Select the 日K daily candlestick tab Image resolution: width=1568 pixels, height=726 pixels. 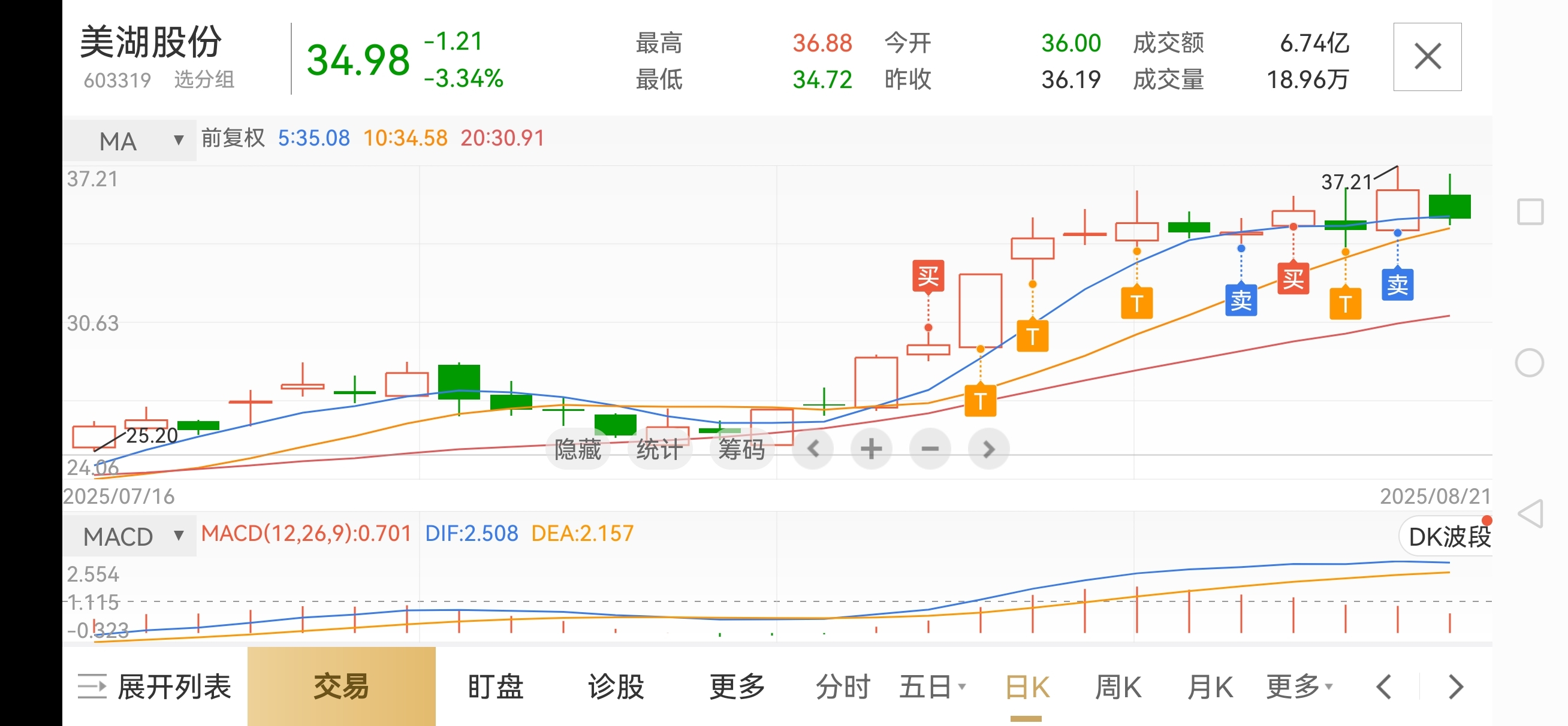point(1027,687)
